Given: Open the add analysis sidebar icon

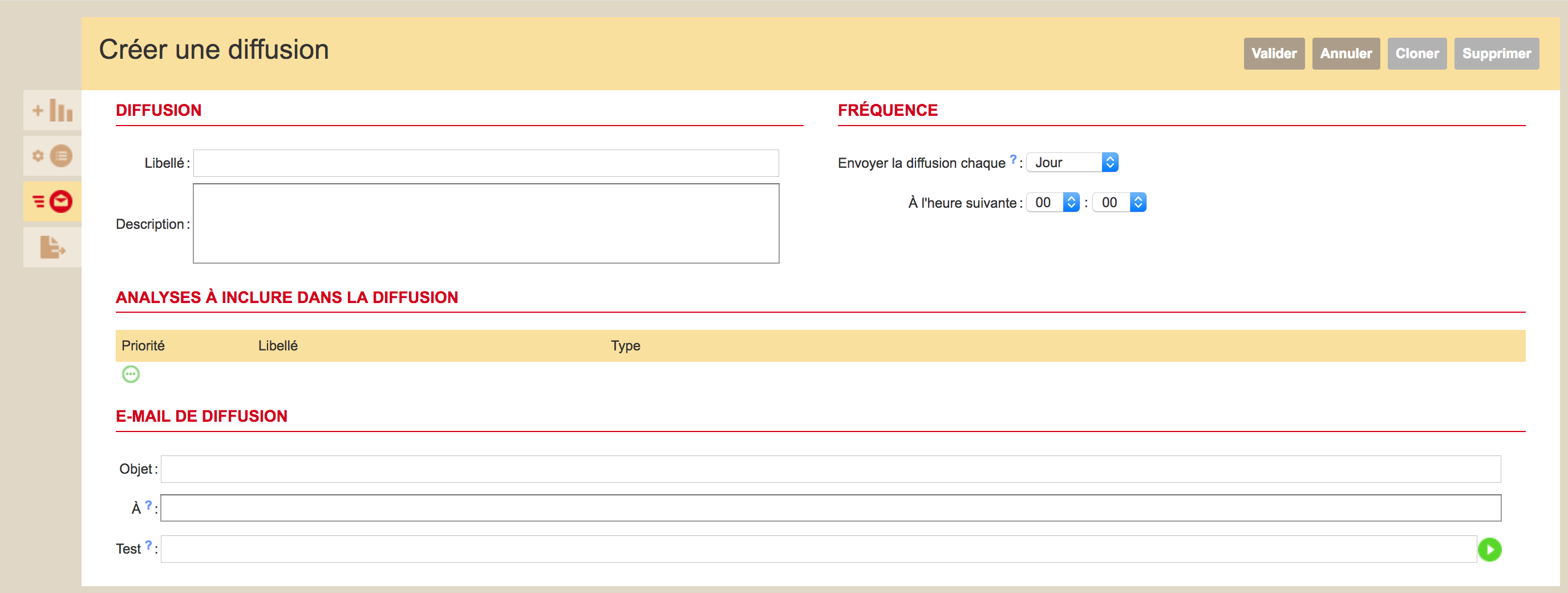Looking at the screenshot, I should pos(52,110).
